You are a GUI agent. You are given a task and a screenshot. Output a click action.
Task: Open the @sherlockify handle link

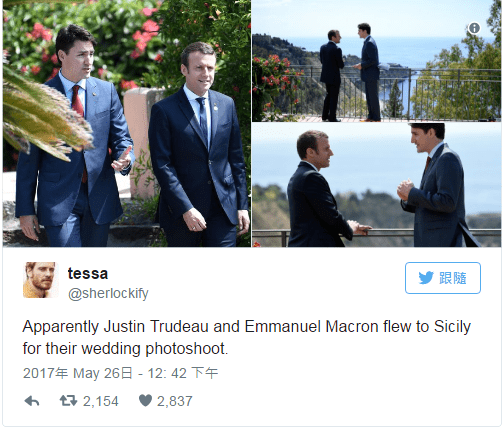(108, 293)
